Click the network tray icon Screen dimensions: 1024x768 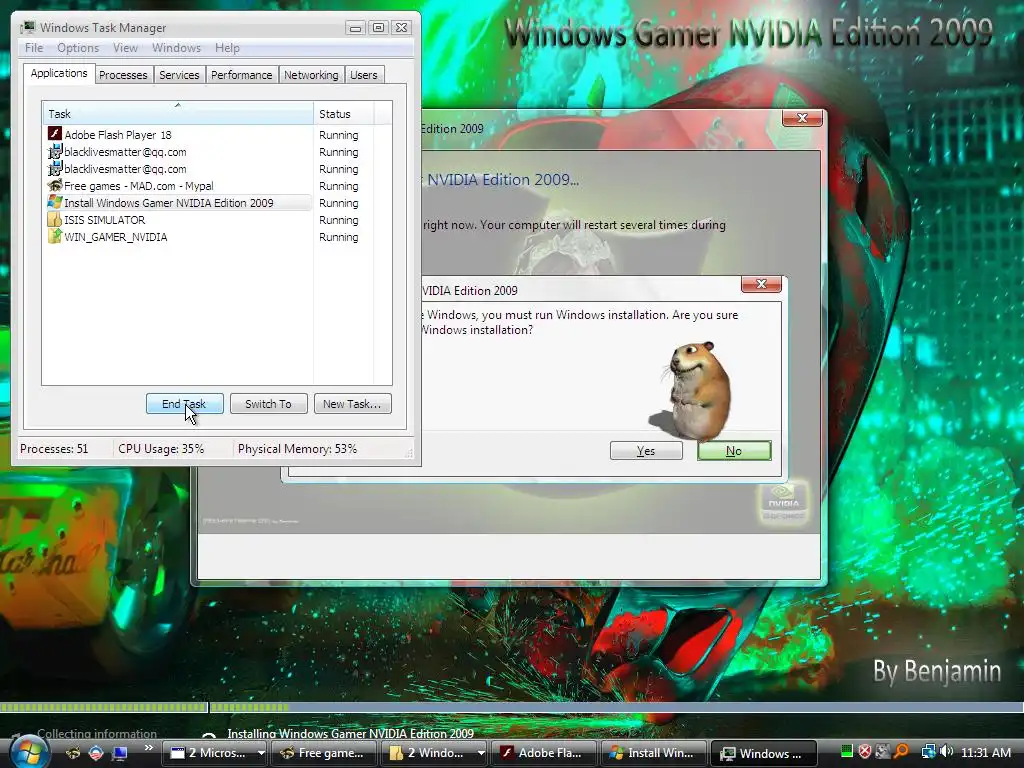tap(928, 752)
